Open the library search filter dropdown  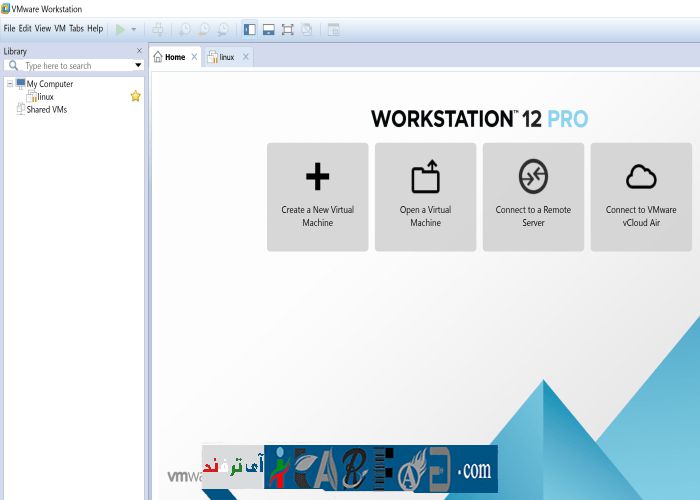138,65
